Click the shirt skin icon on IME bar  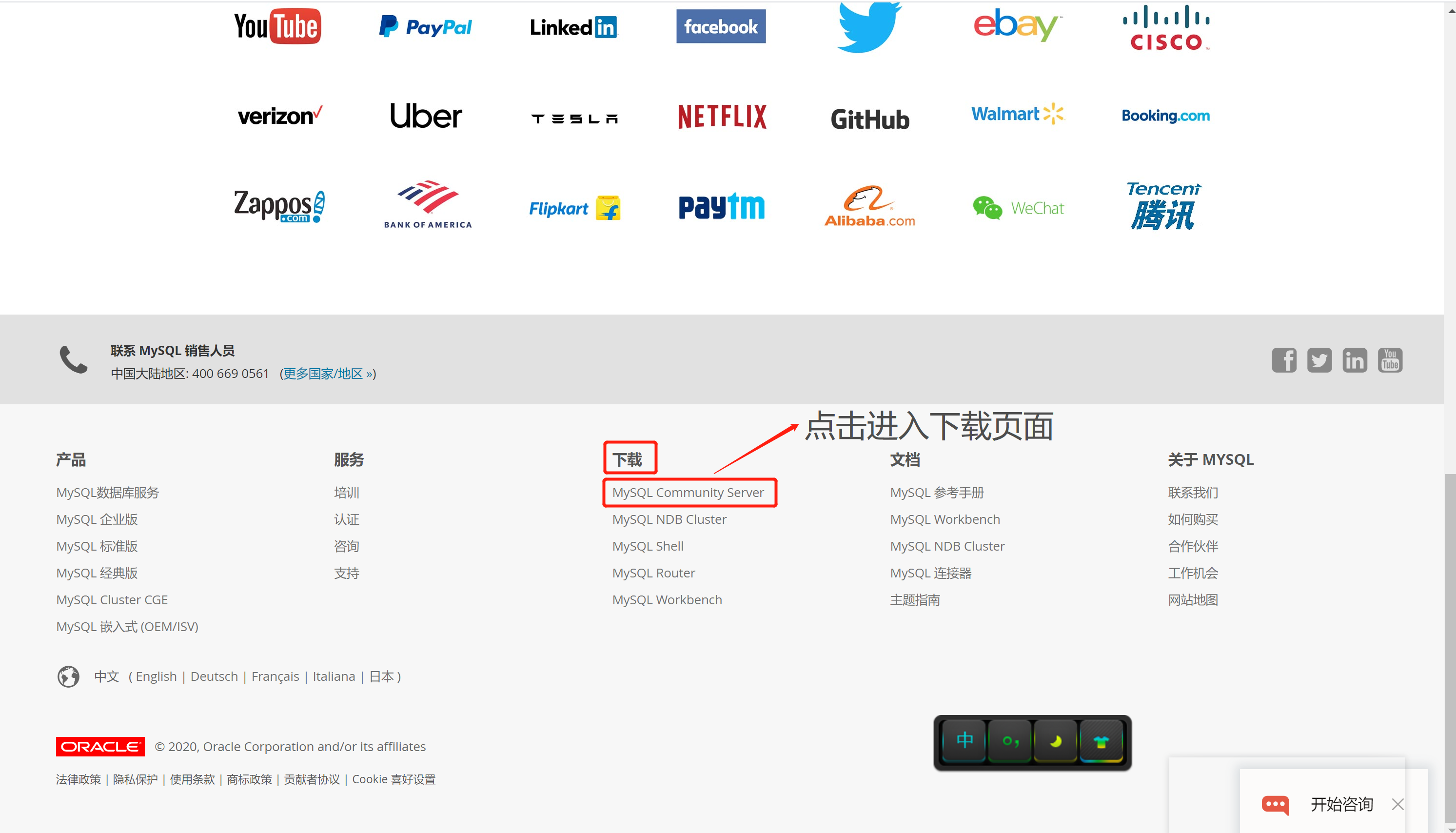pos(1101,741)
